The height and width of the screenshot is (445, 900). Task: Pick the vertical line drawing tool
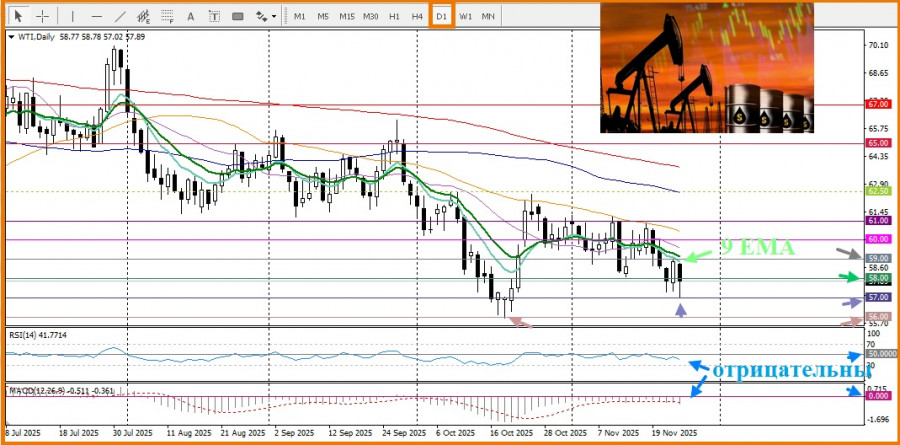point(71,16)
